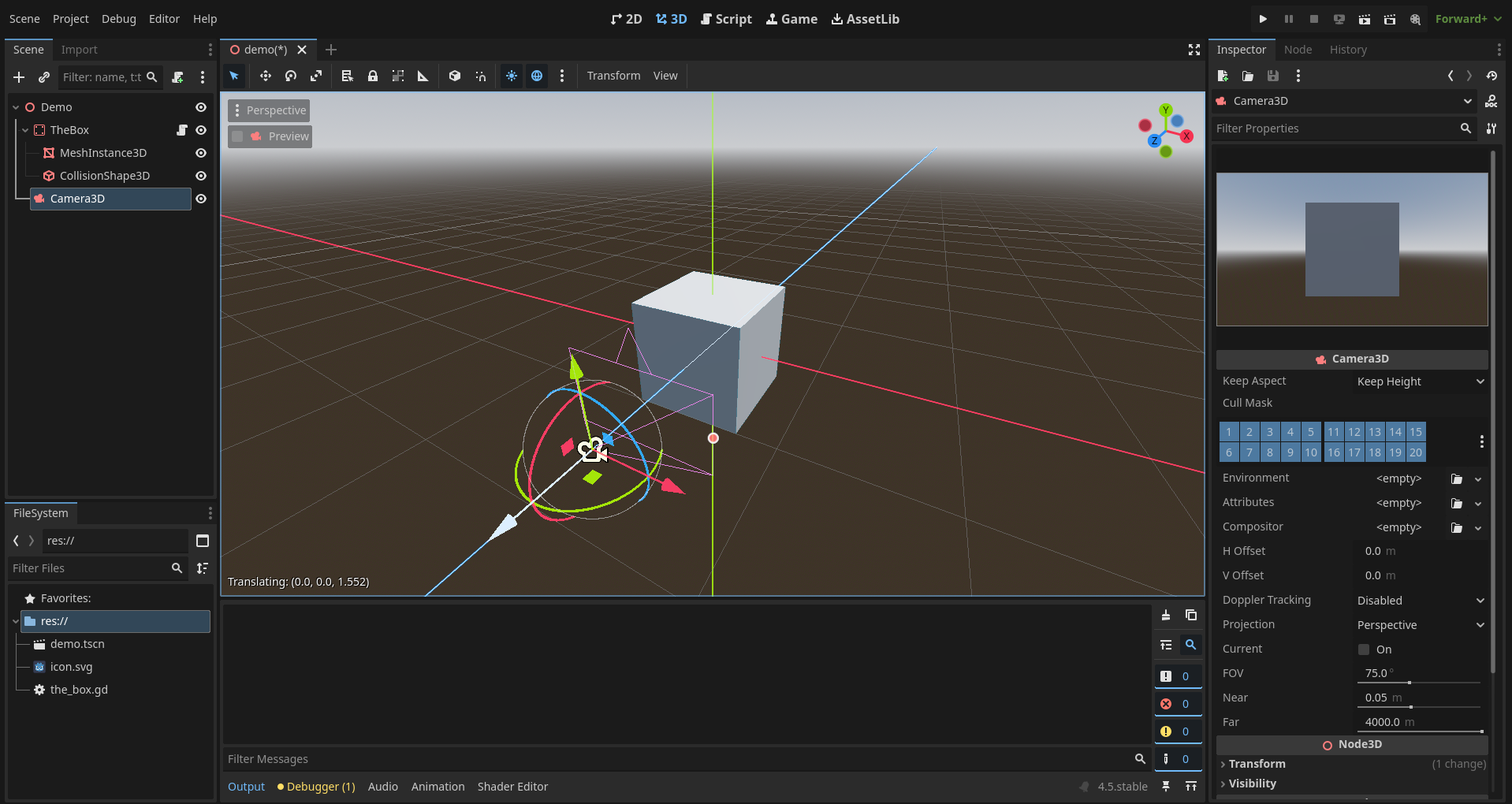The width and height of the screenshot is (1512, 804).
Task: Open the Projection dropdown
Action: point(1419,624)
